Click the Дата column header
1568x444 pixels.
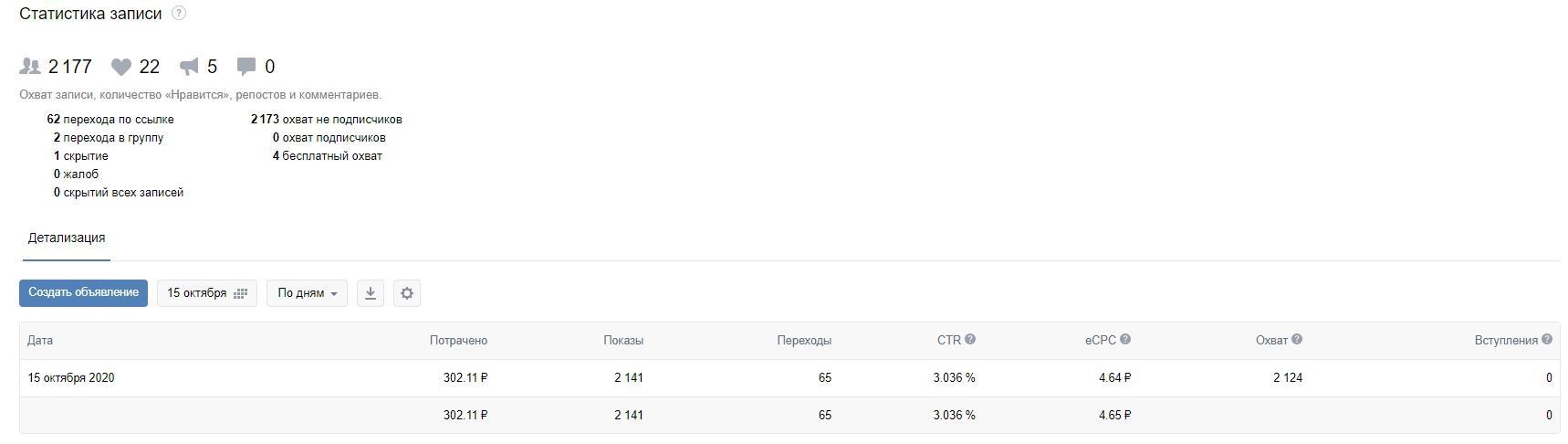click(40, 341)
